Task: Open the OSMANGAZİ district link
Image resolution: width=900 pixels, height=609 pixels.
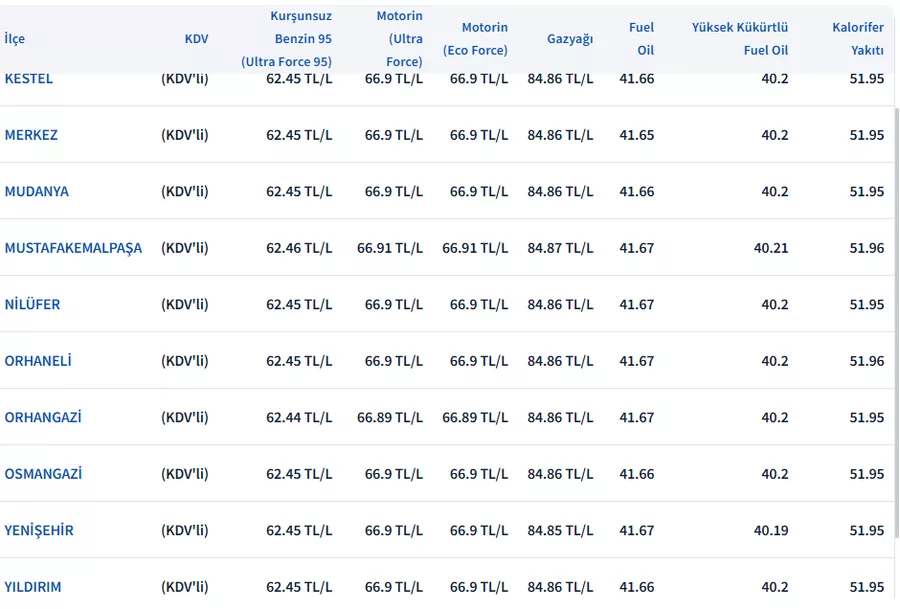Action: click(x=43, y=474)
